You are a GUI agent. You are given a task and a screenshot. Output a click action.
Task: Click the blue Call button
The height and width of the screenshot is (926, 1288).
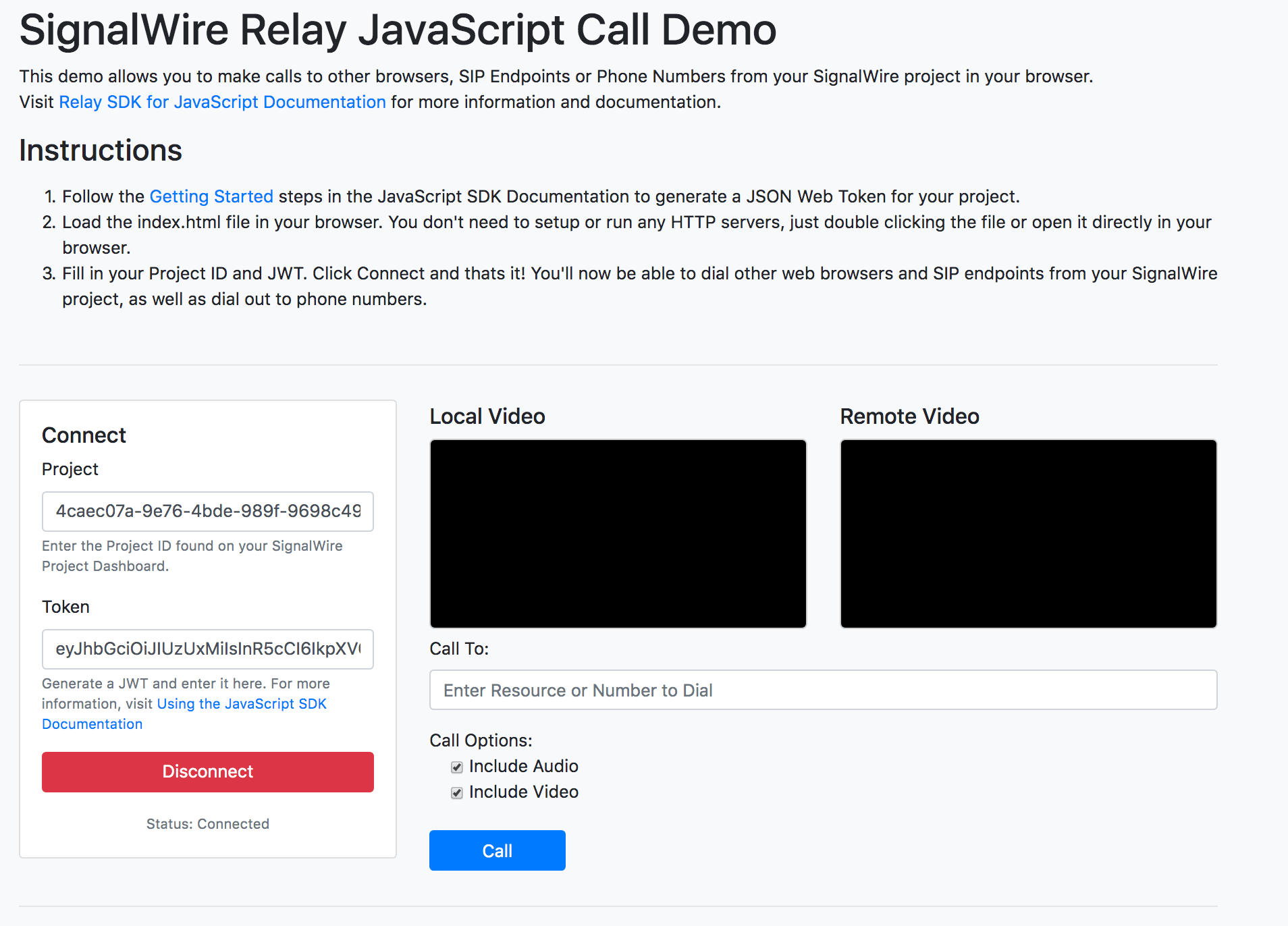point(497,850)
